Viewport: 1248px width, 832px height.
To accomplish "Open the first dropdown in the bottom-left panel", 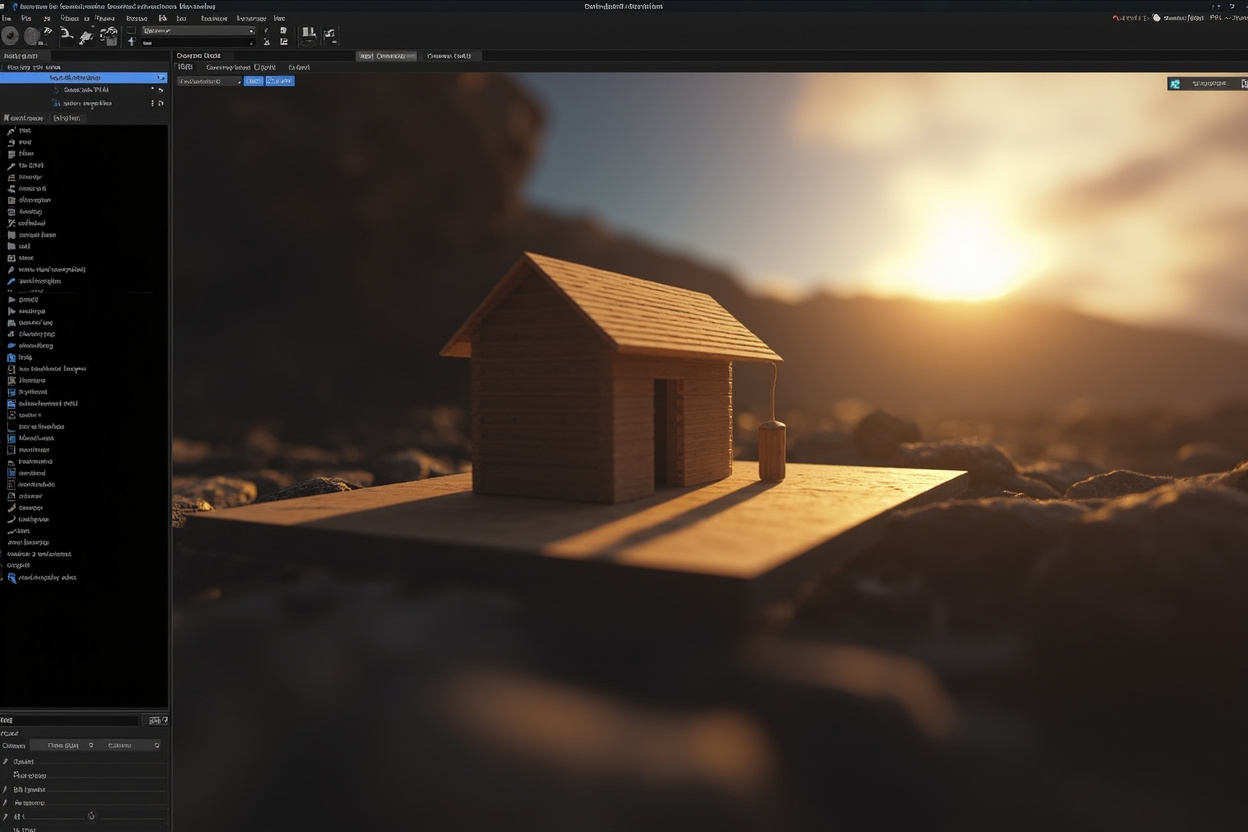I will [x=62, y=745].
